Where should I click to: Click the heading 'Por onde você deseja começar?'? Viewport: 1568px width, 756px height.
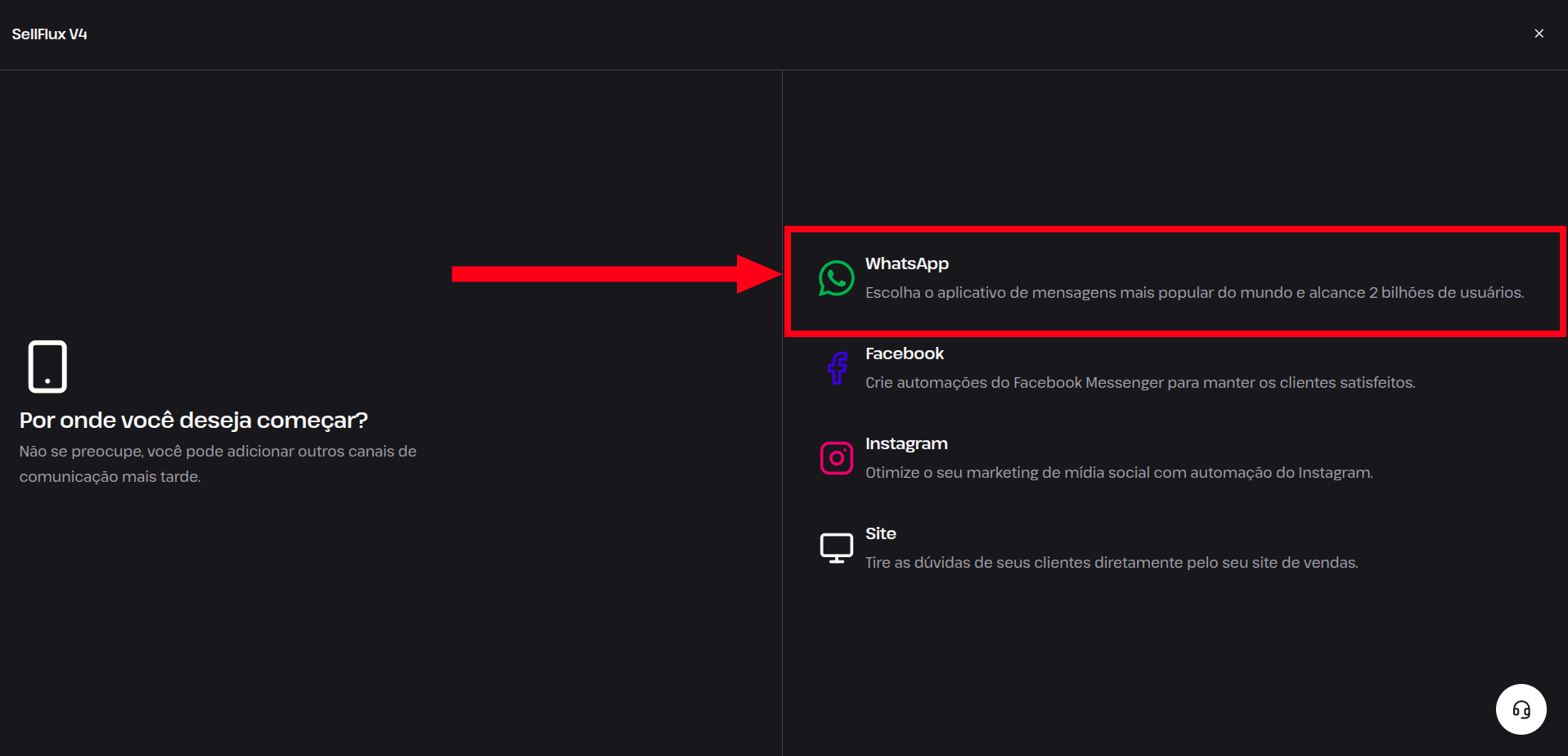pos(194,421)
